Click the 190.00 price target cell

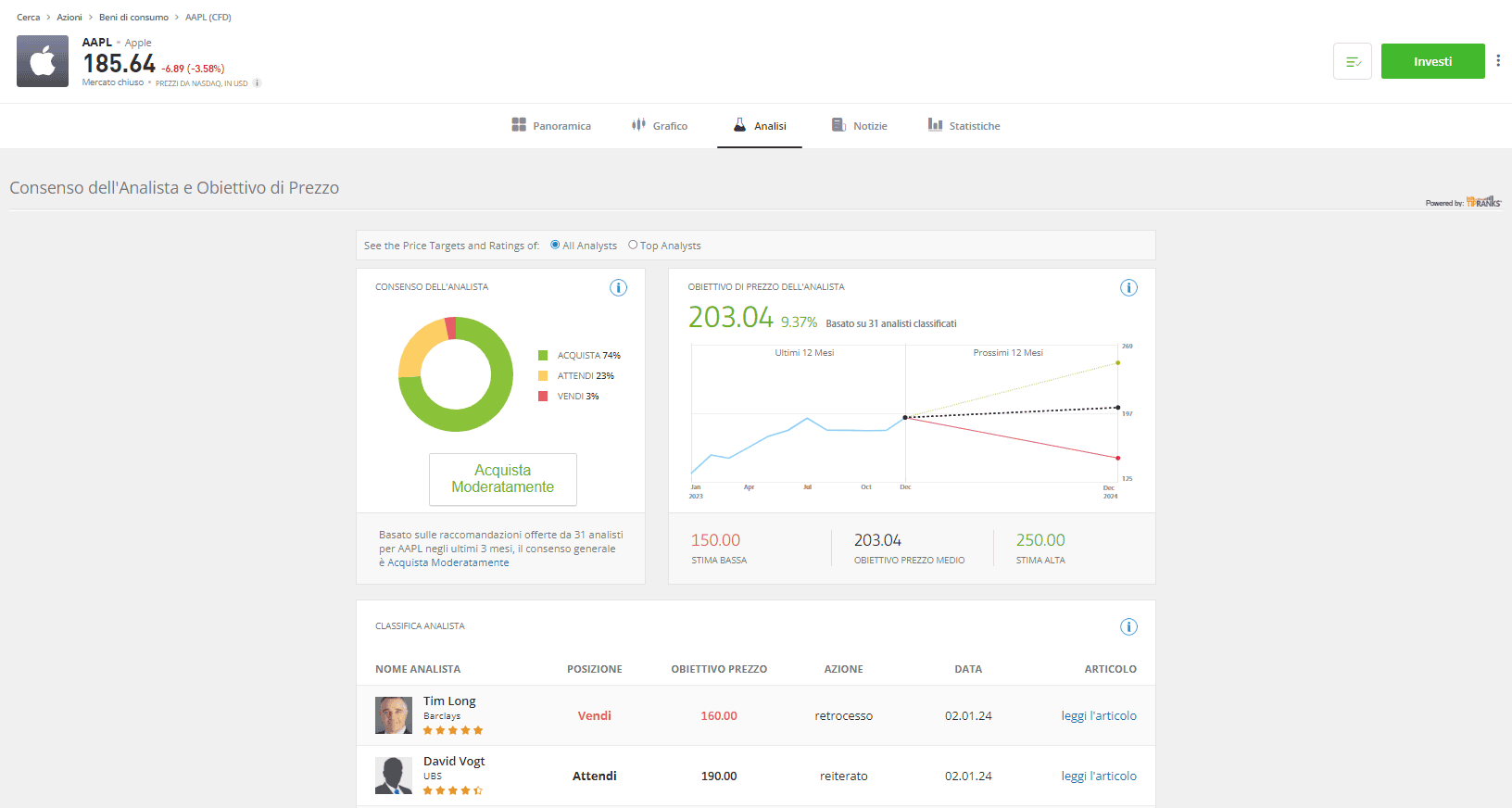pos(719,776)
